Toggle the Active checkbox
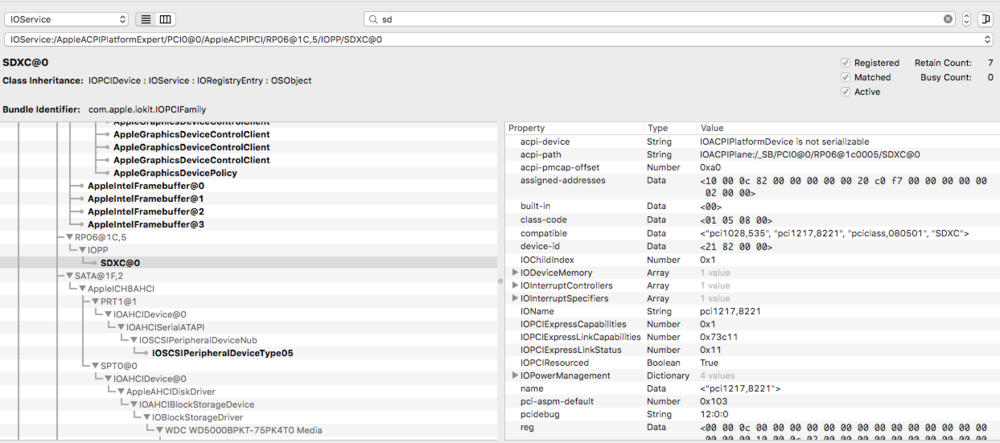The image size is (1000, 443). [846, 92]
